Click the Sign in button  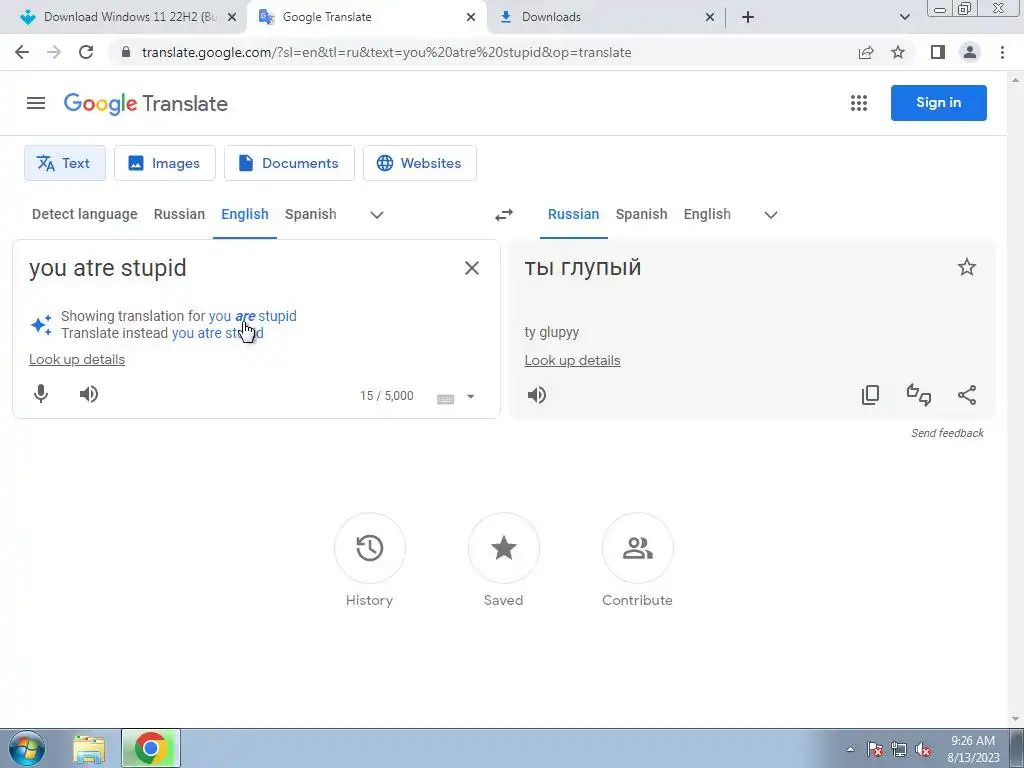tap(938, 103)
